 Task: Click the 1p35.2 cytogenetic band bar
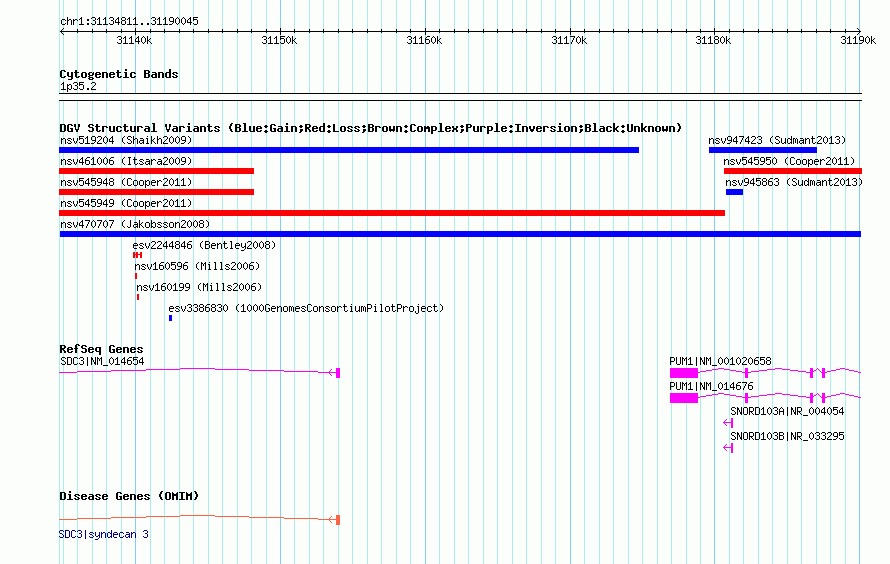(x=460, y=97)
